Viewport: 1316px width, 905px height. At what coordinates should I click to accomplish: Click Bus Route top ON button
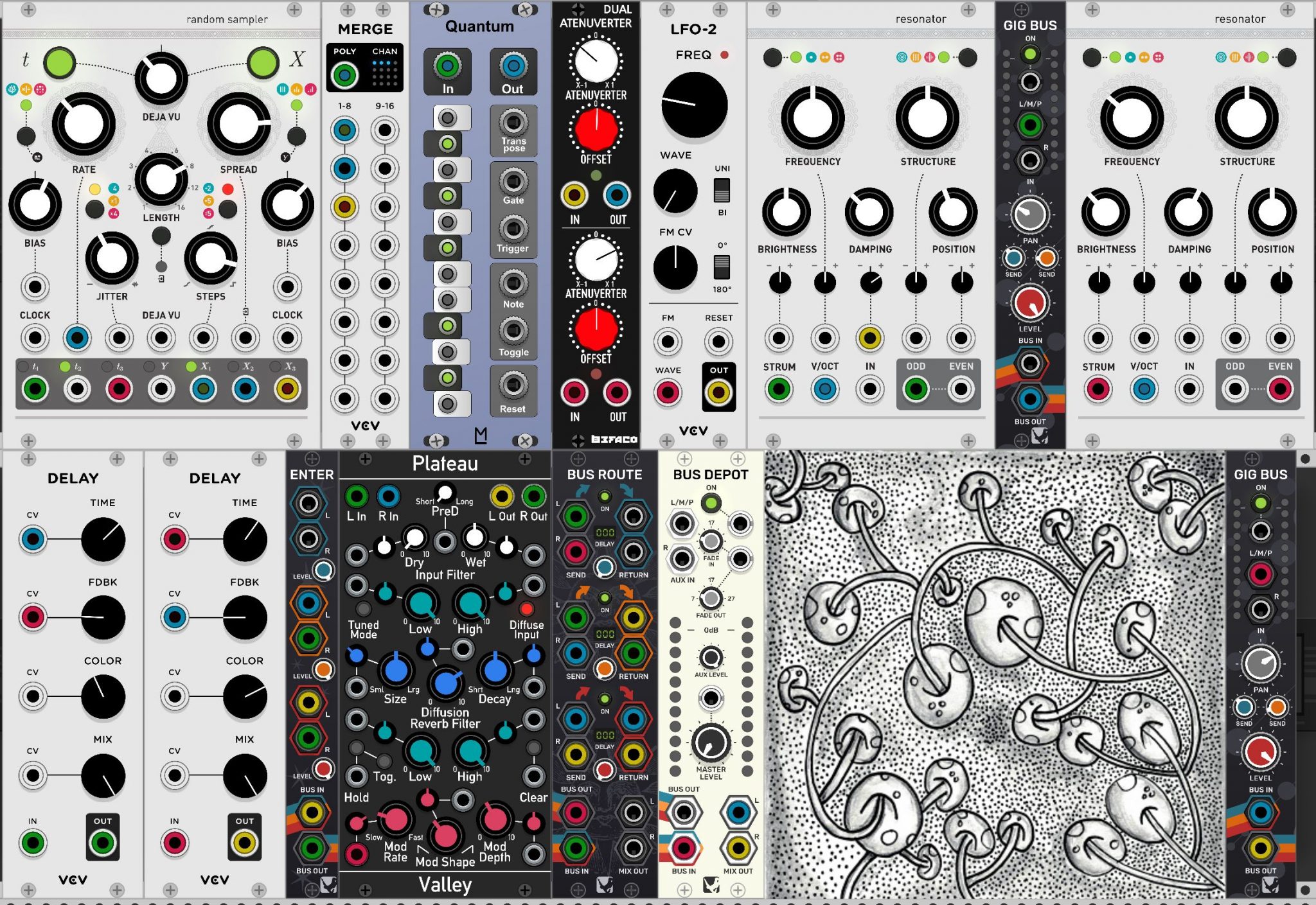click(604, 496)
